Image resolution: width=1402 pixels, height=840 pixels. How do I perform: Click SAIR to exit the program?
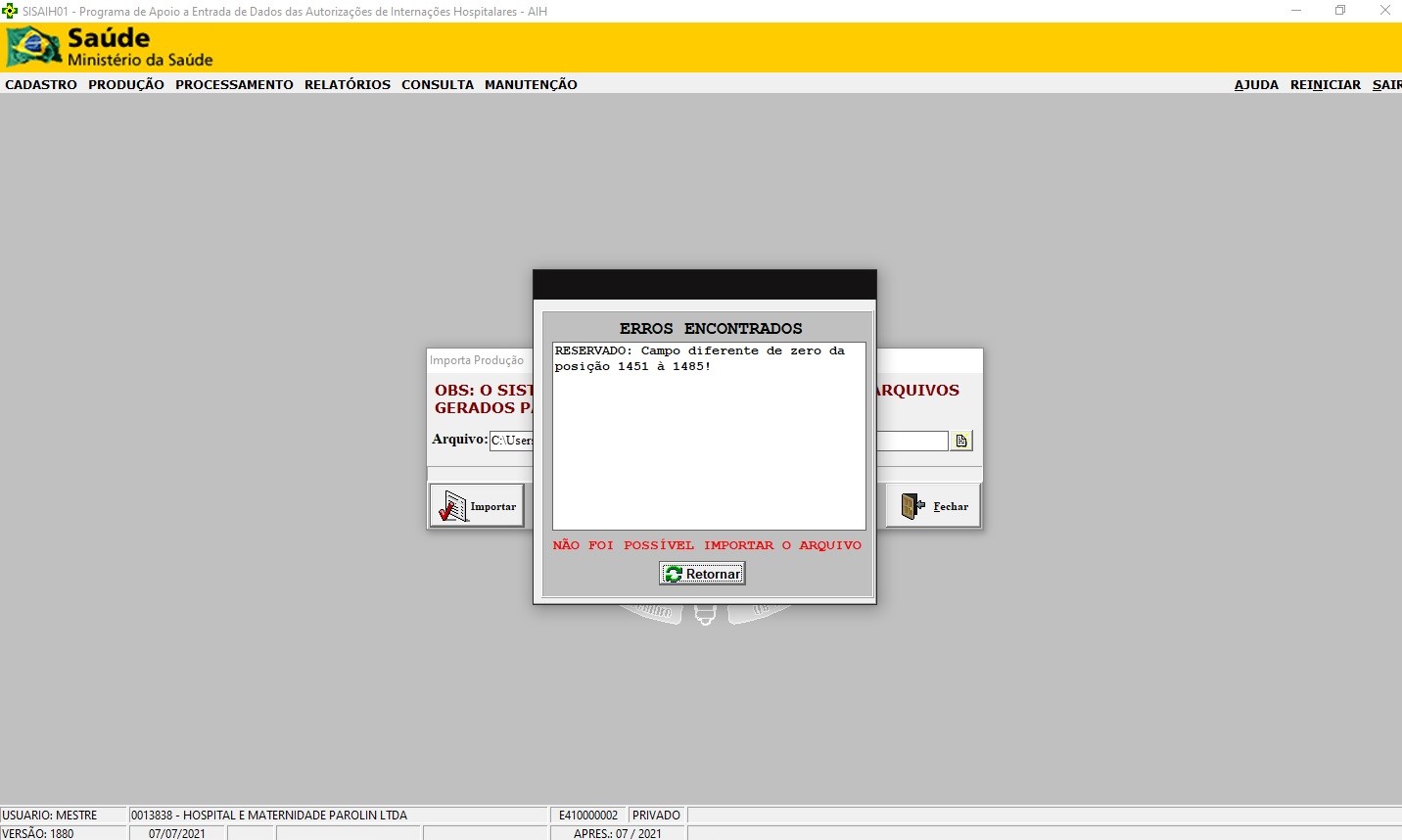pos(1386,85)
